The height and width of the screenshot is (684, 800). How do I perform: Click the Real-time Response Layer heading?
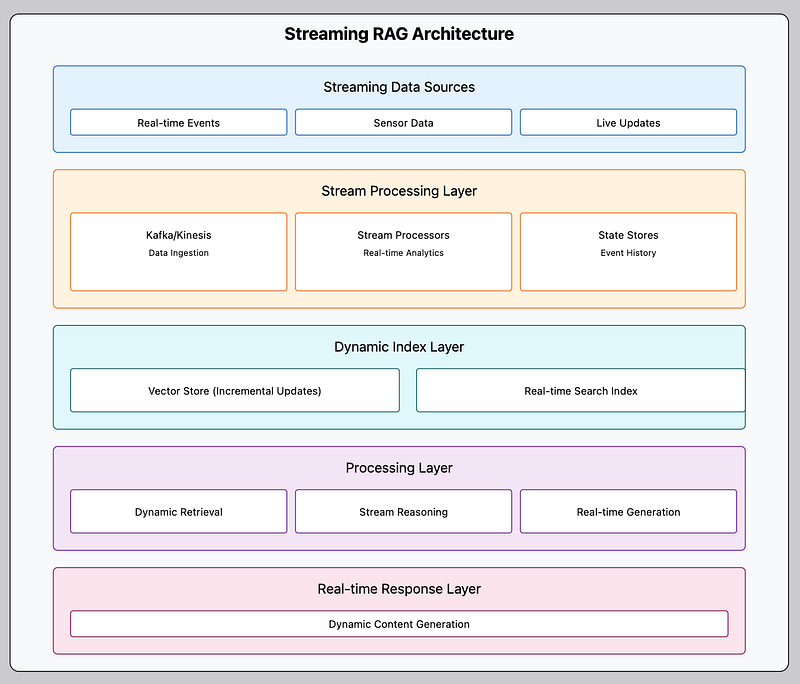(399, 589)
